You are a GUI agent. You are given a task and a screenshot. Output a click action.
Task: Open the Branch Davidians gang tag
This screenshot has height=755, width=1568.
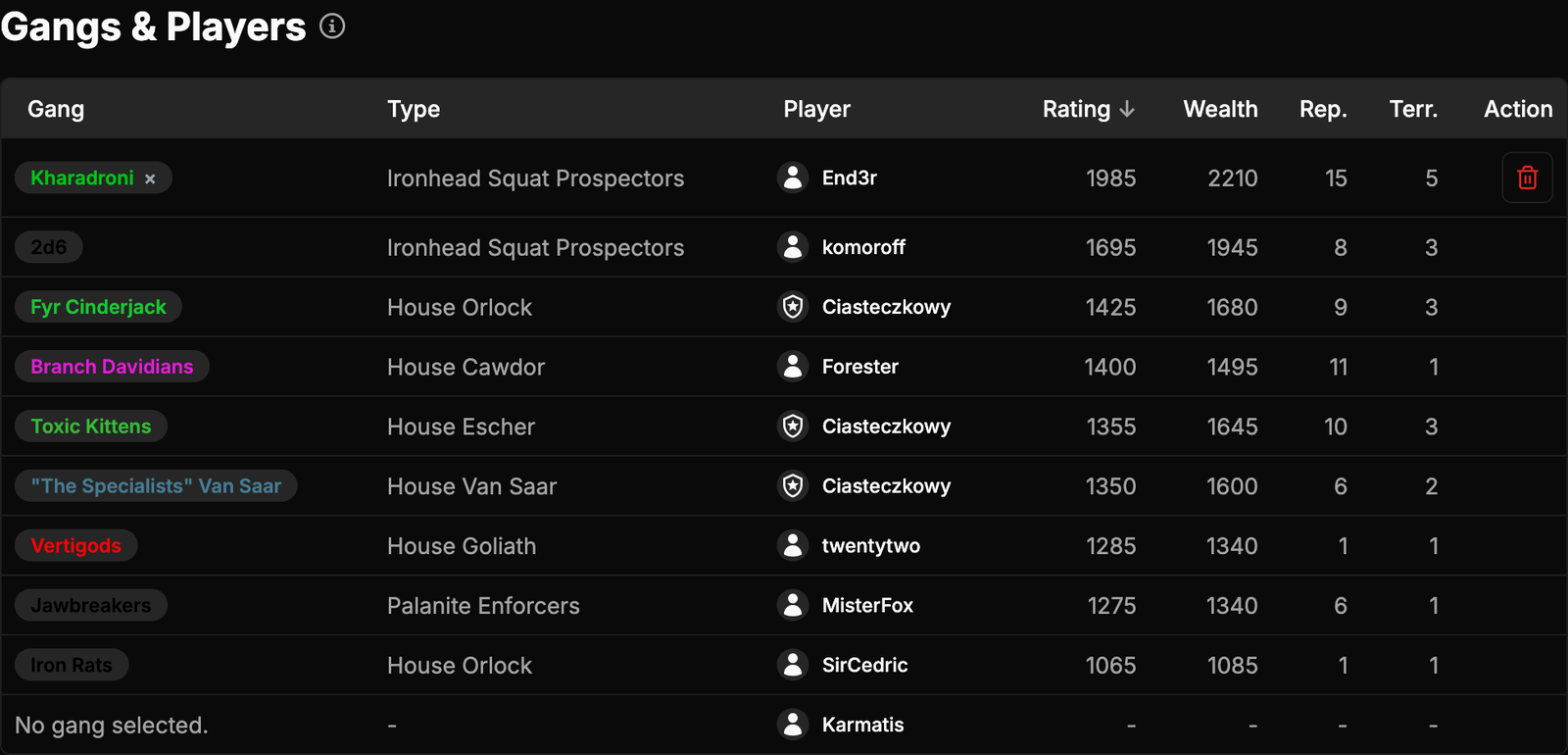point(112,367)
